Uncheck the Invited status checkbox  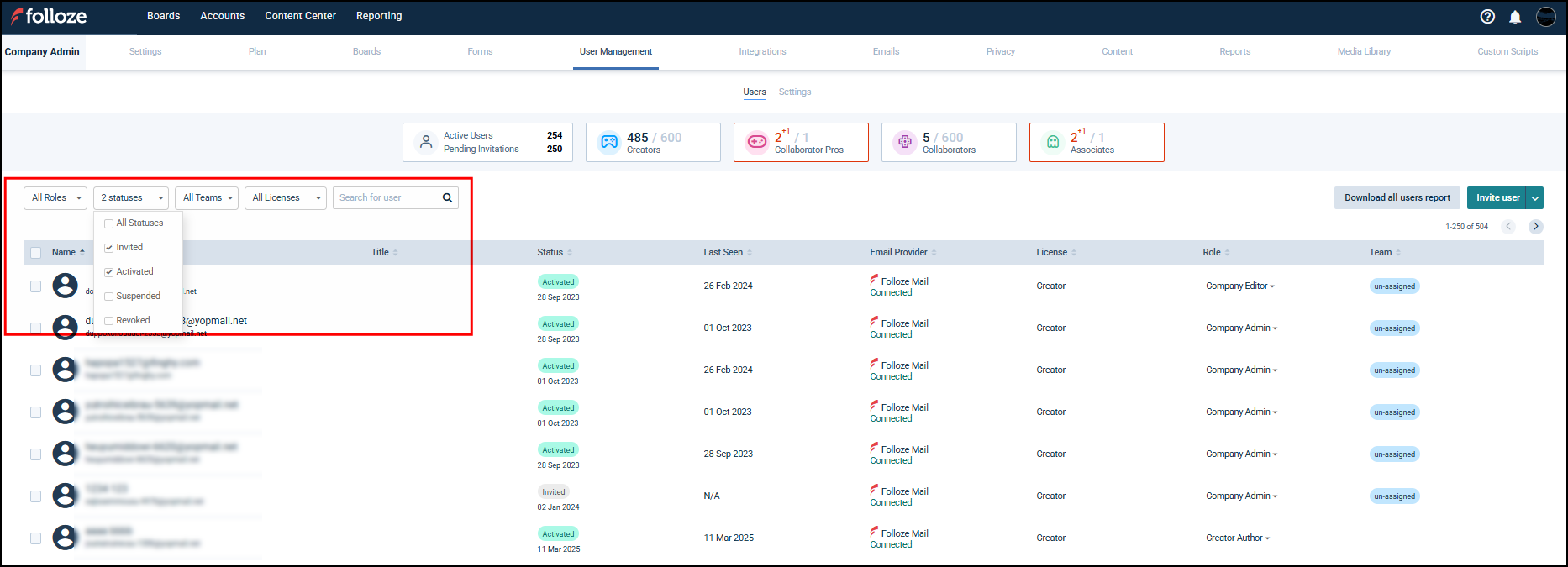click(109, 248)
